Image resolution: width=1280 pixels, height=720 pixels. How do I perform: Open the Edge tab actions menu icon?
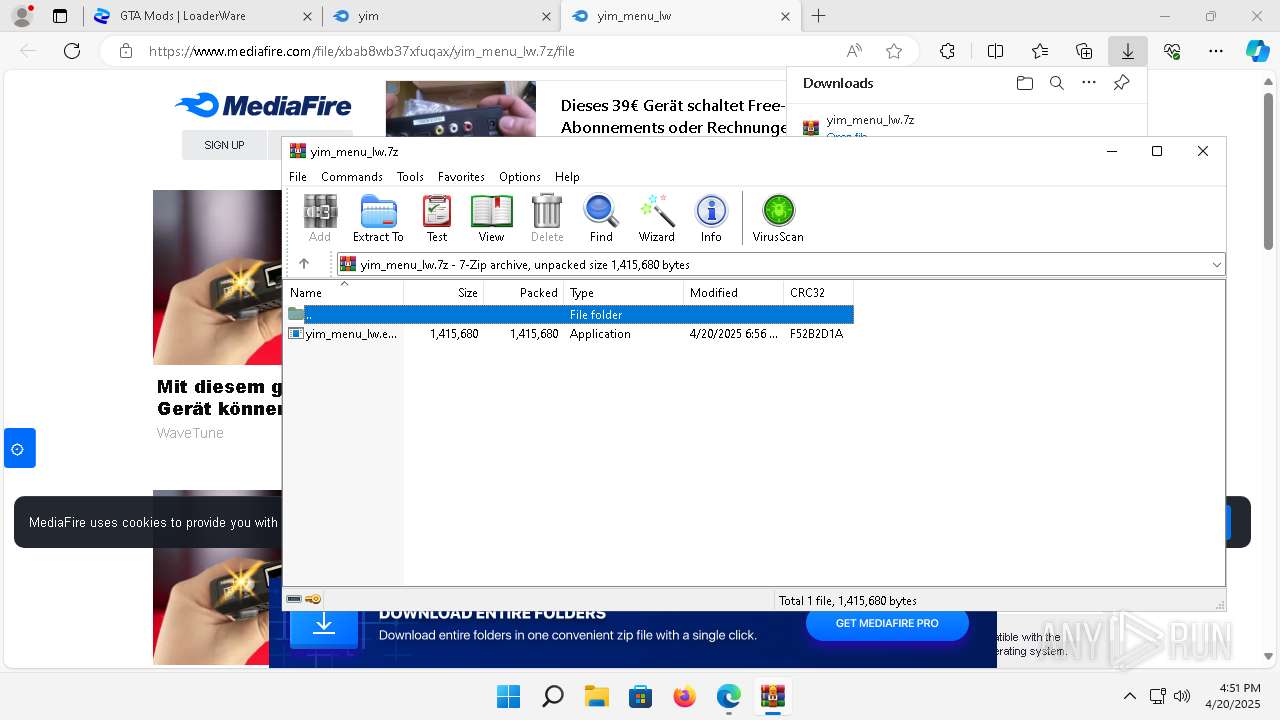tap(60, 16)
